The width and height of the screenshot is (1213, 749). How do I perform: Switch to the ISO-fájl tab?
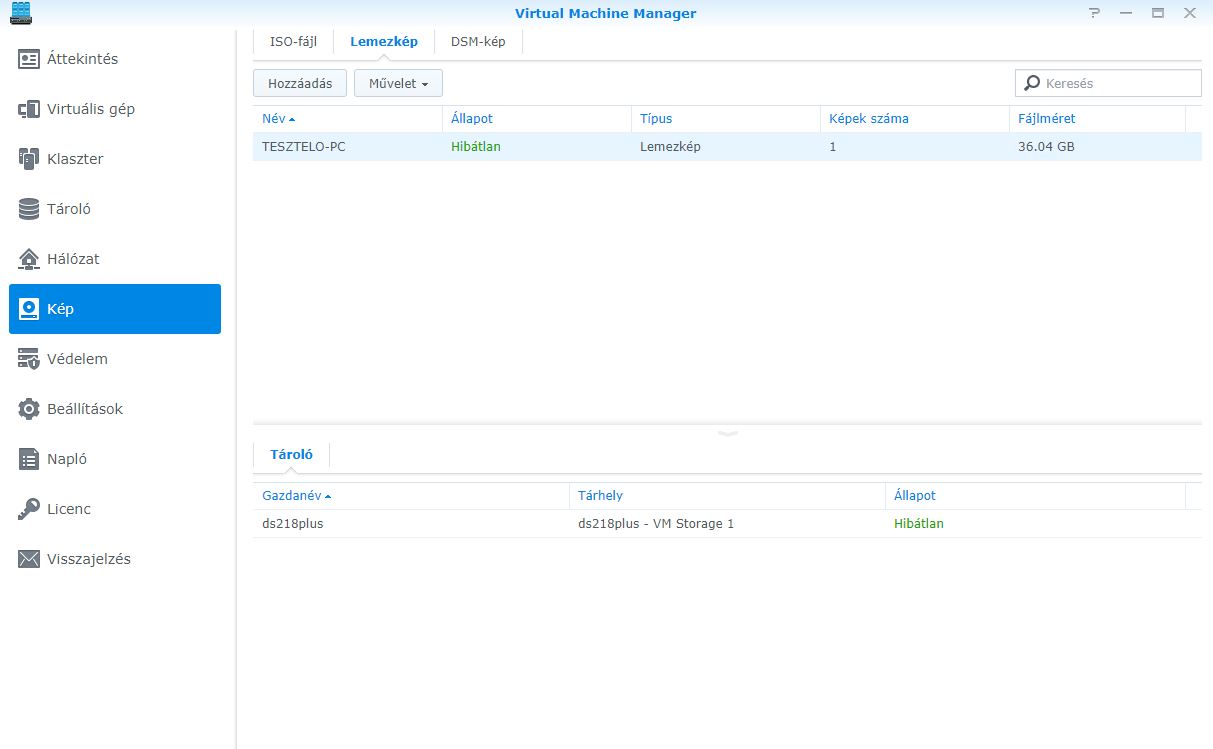pos(293,42)
